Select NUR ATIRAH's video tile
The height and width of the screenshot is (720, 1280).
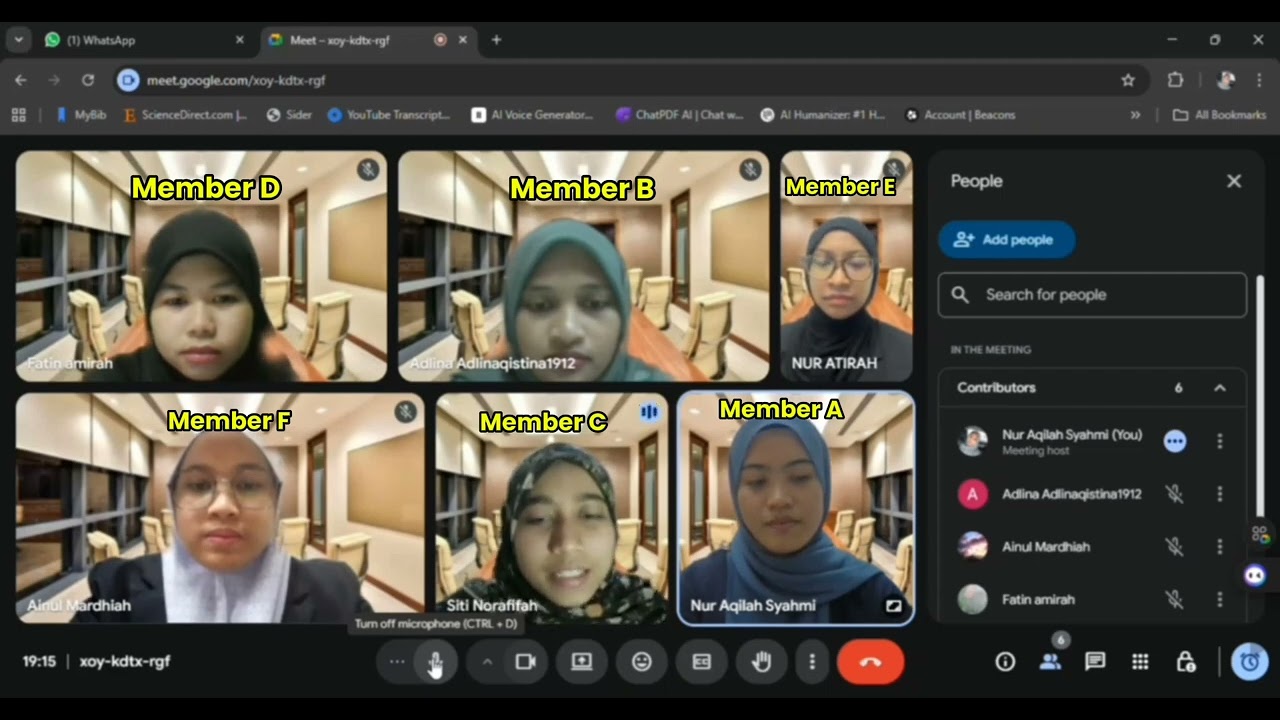pos(846,266)
